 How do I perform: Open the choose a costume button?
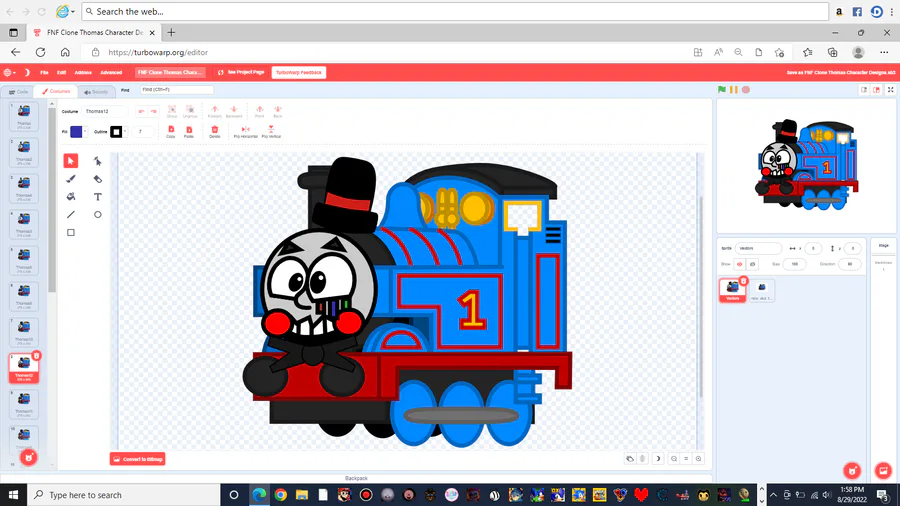coord(29,457)
